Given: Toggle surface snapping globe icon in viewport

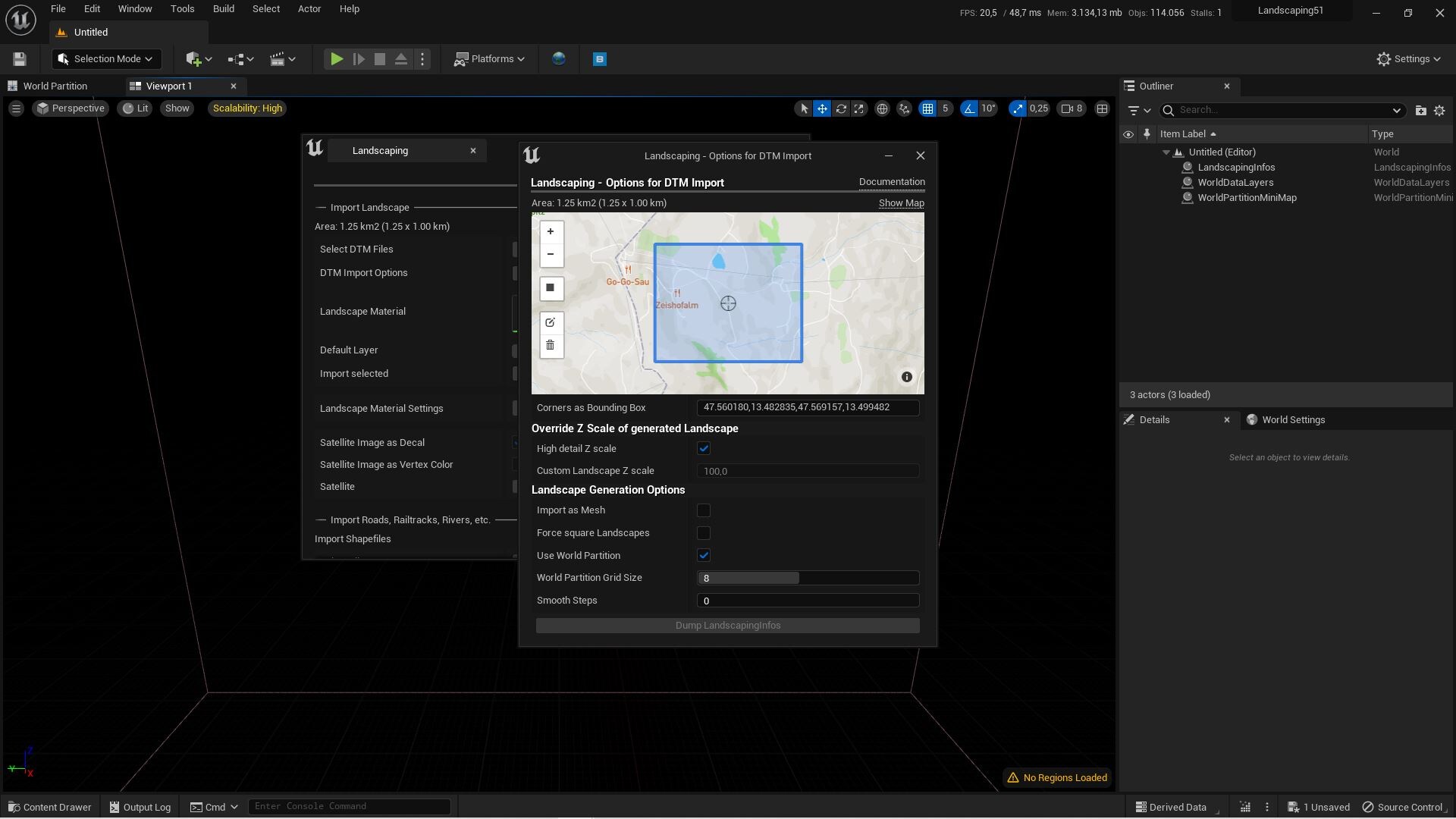Looking at the screenshot, I should coord(883,108).
